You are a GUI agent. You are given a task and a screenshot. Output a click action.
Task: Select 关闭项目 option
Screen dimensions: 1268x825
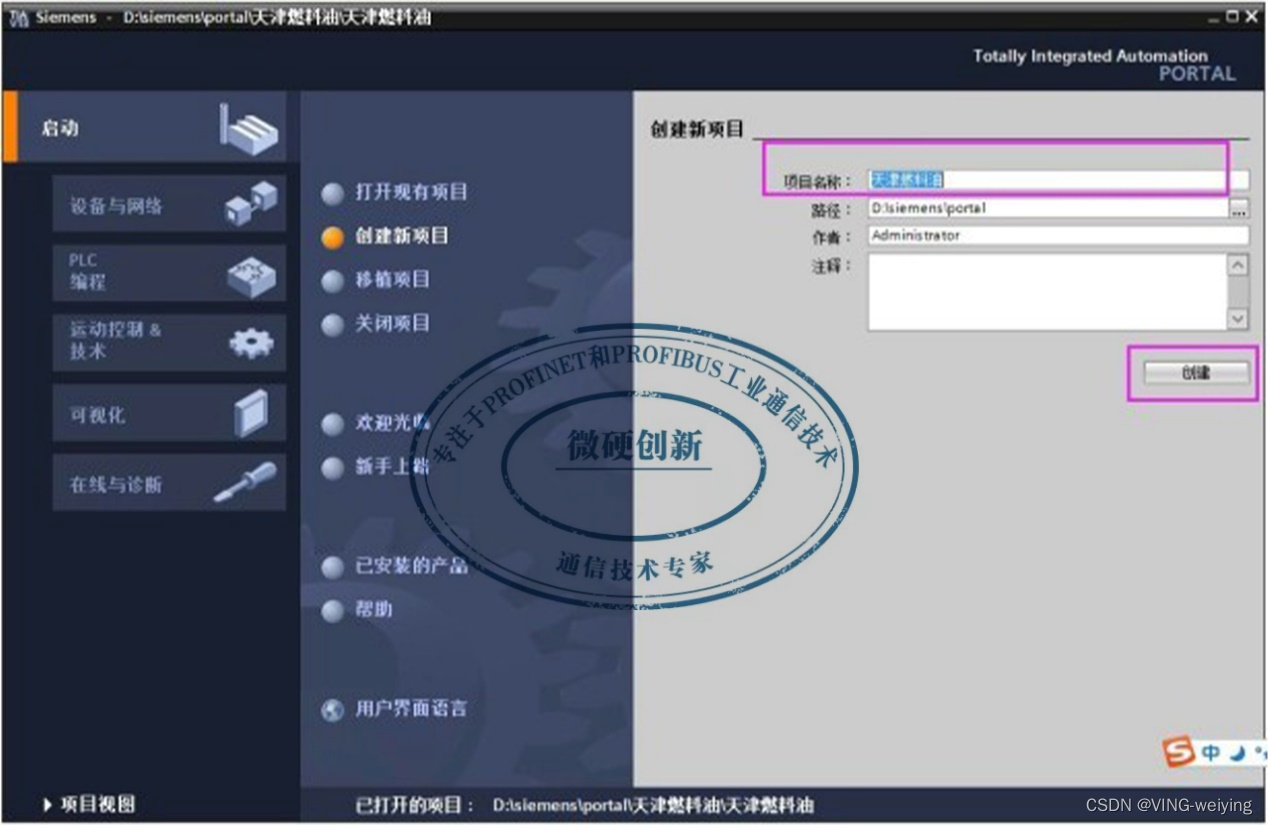[393, 323]
